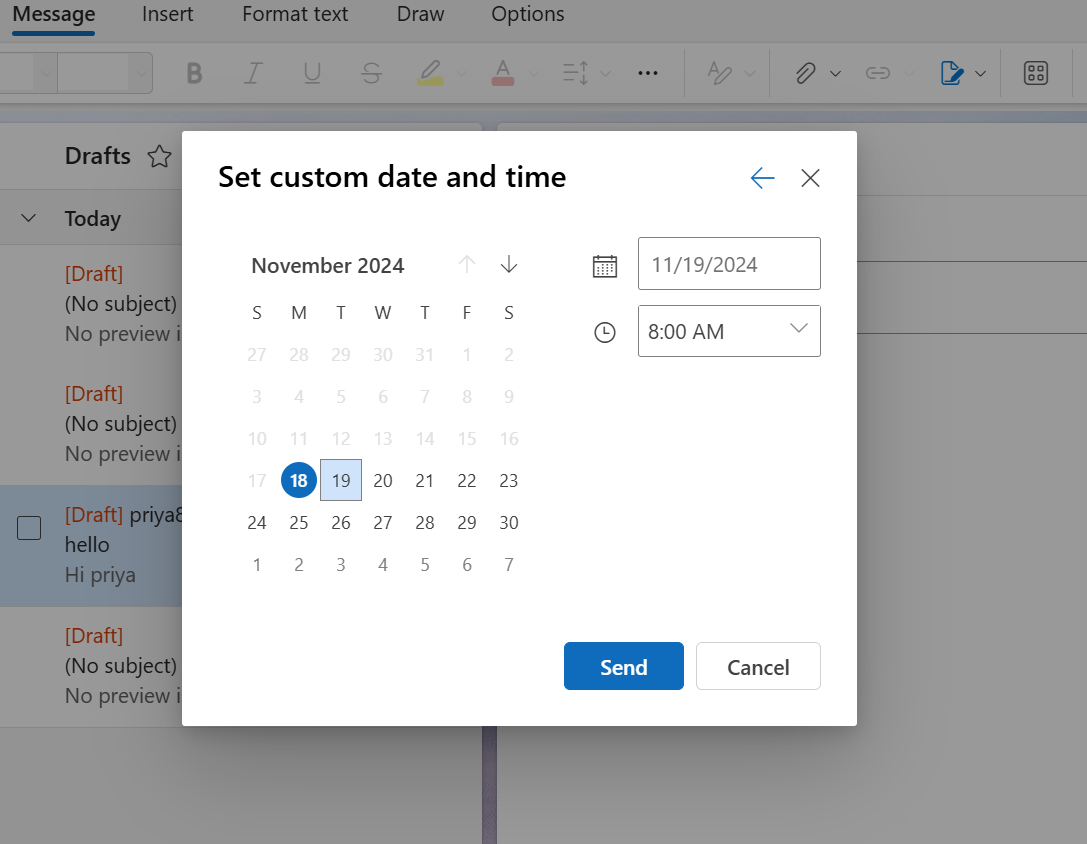This screenshot has width=1087, height=844.
Task: Collapse the Today group in the draft list
Action: click(28, 218)
